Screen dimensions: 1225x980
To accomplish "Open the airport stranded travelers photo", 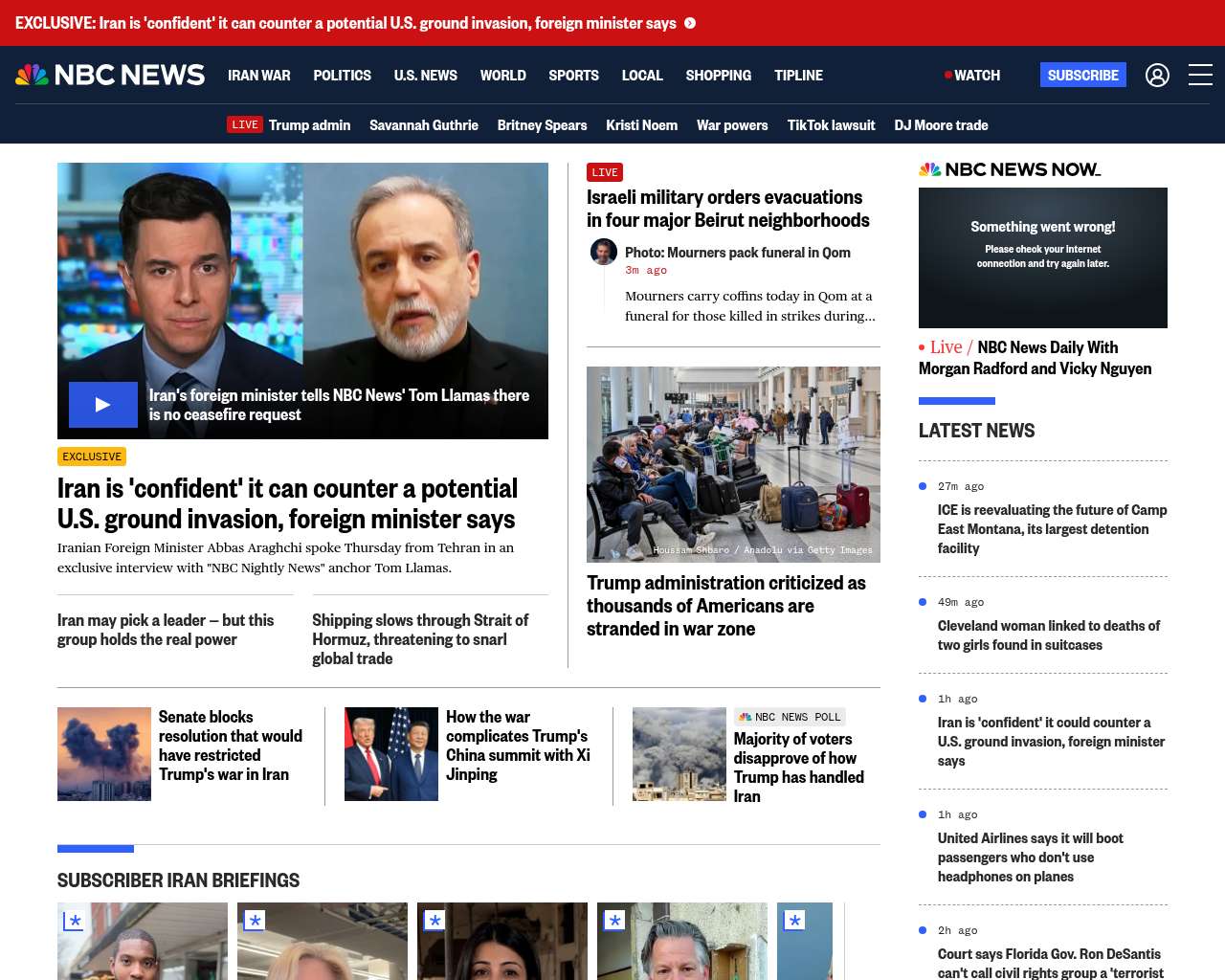I will coord(733,464).
